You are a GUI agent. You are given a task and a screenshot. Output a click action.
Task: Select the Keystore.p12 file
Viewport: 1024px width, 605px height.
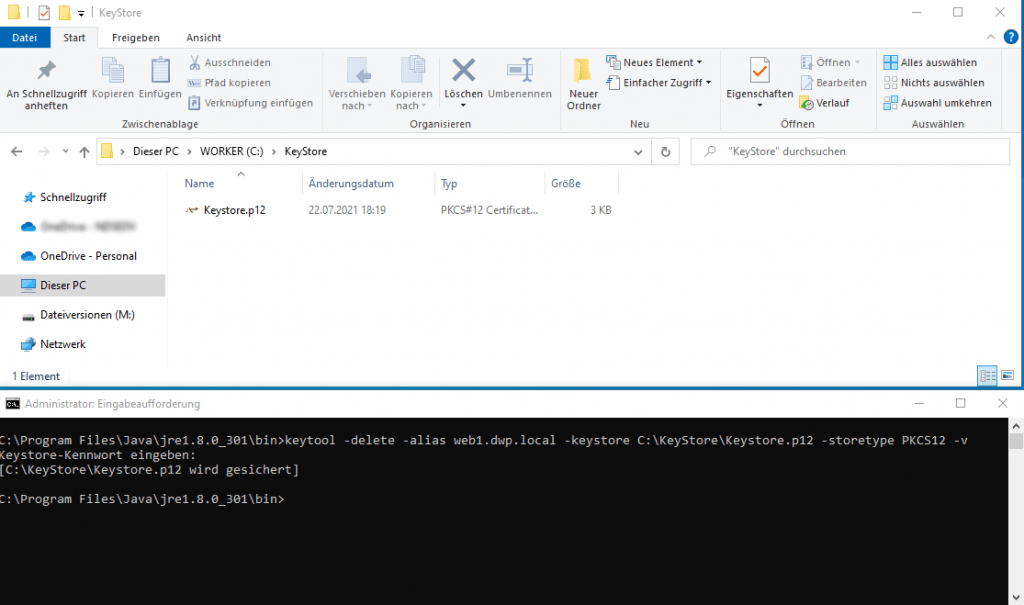point(233,210)
